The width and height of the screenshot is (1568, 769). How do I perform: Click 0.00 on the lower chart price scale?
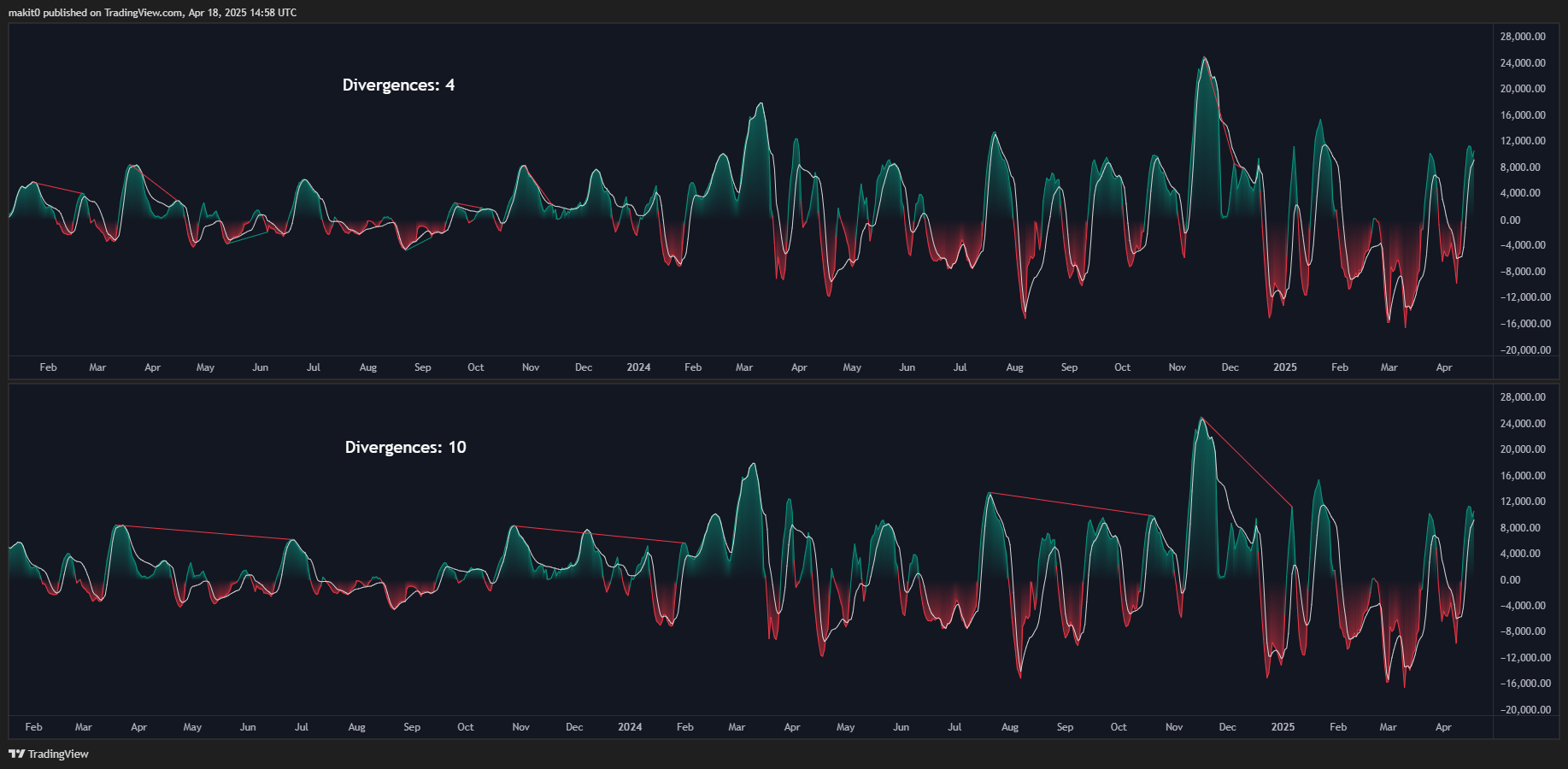click(x=1510, y=580)
